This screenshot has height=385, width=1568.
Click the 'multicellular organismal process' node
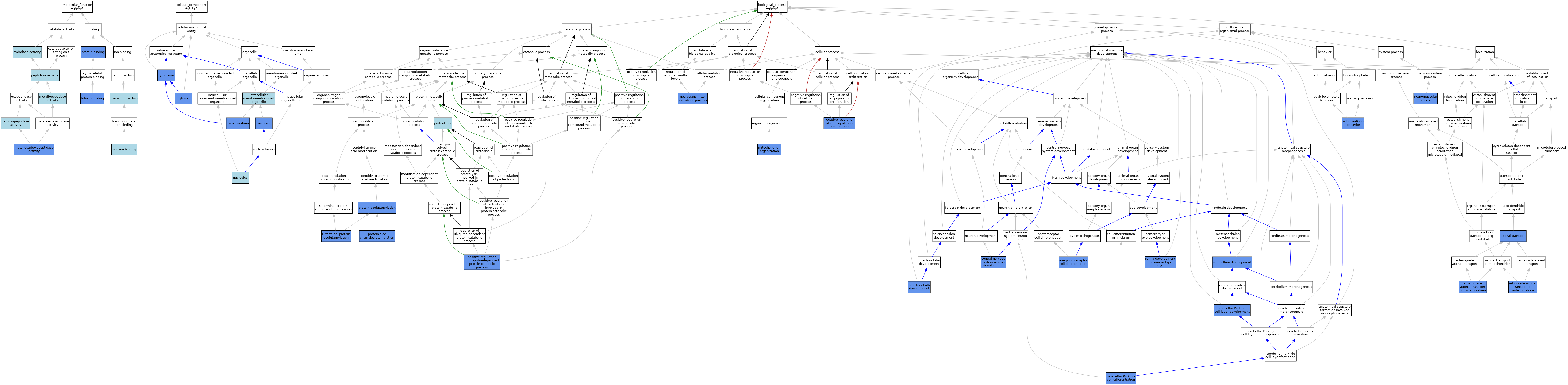pyautogui.click(x=1235, y=29)
